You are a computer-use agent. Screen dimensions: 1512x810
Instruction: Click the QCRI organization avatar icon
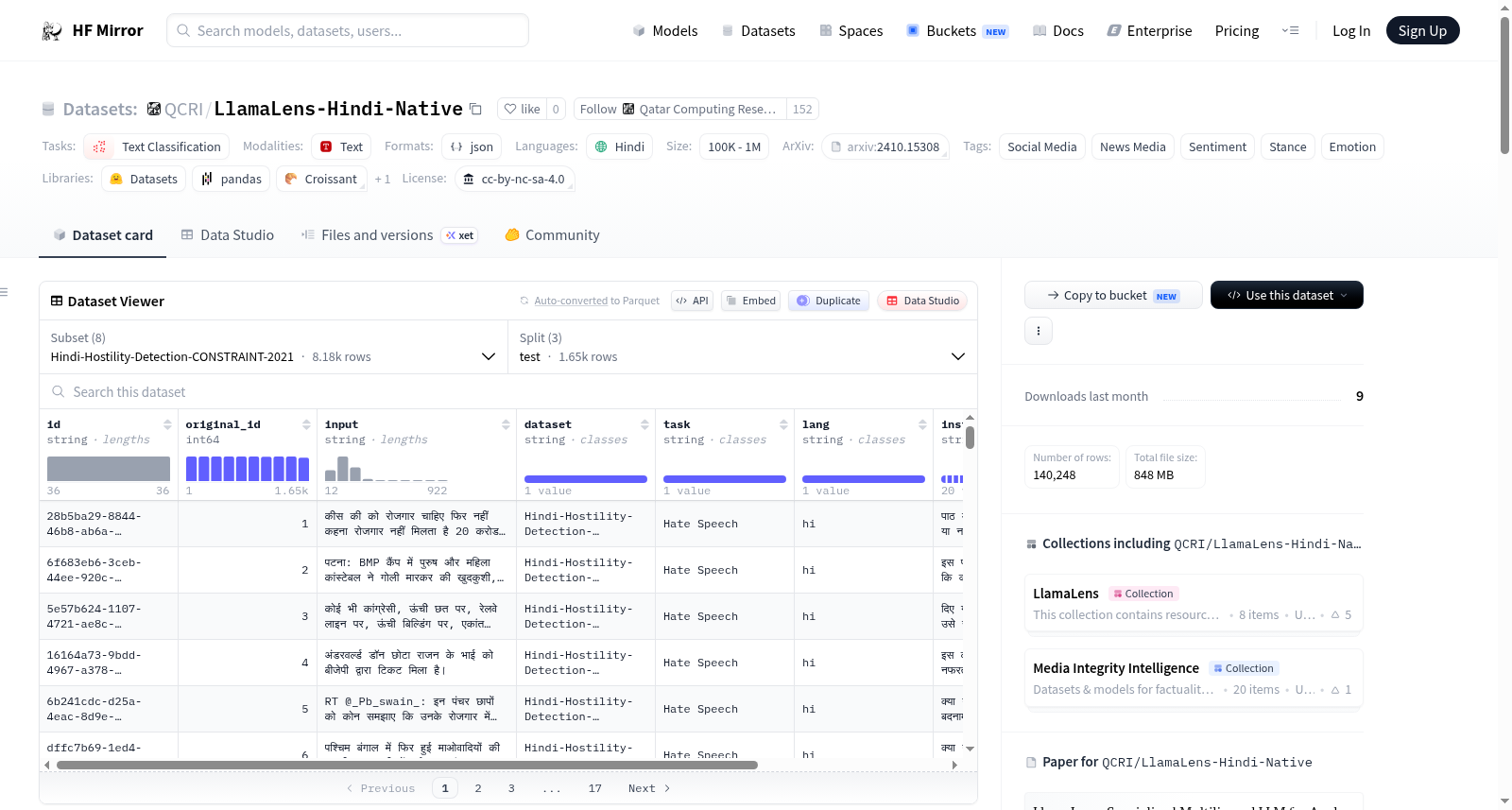click(x=154, y=109)
